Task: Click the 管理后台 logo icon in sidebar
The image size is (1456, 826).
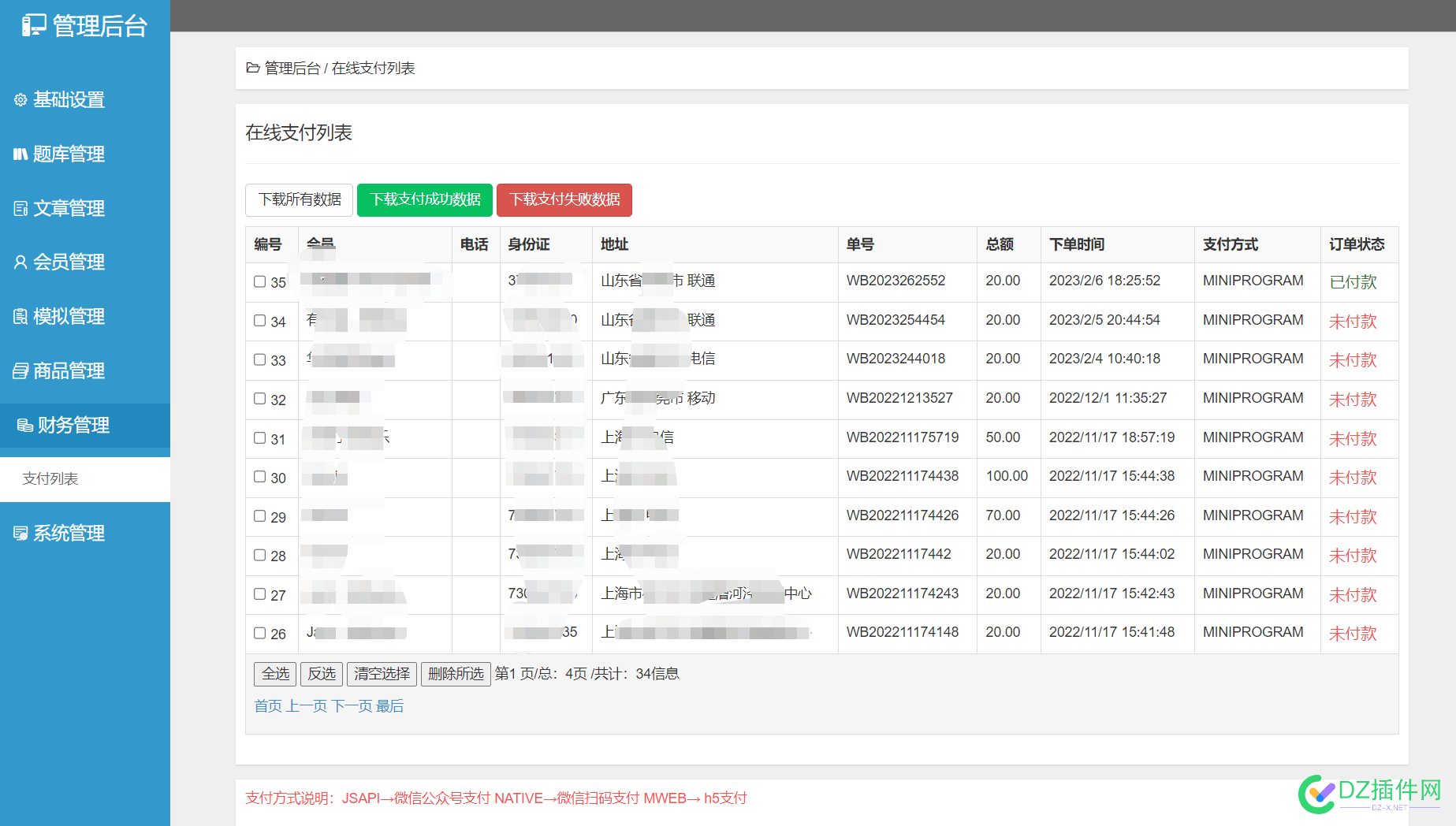Action: tap(34, 25)
